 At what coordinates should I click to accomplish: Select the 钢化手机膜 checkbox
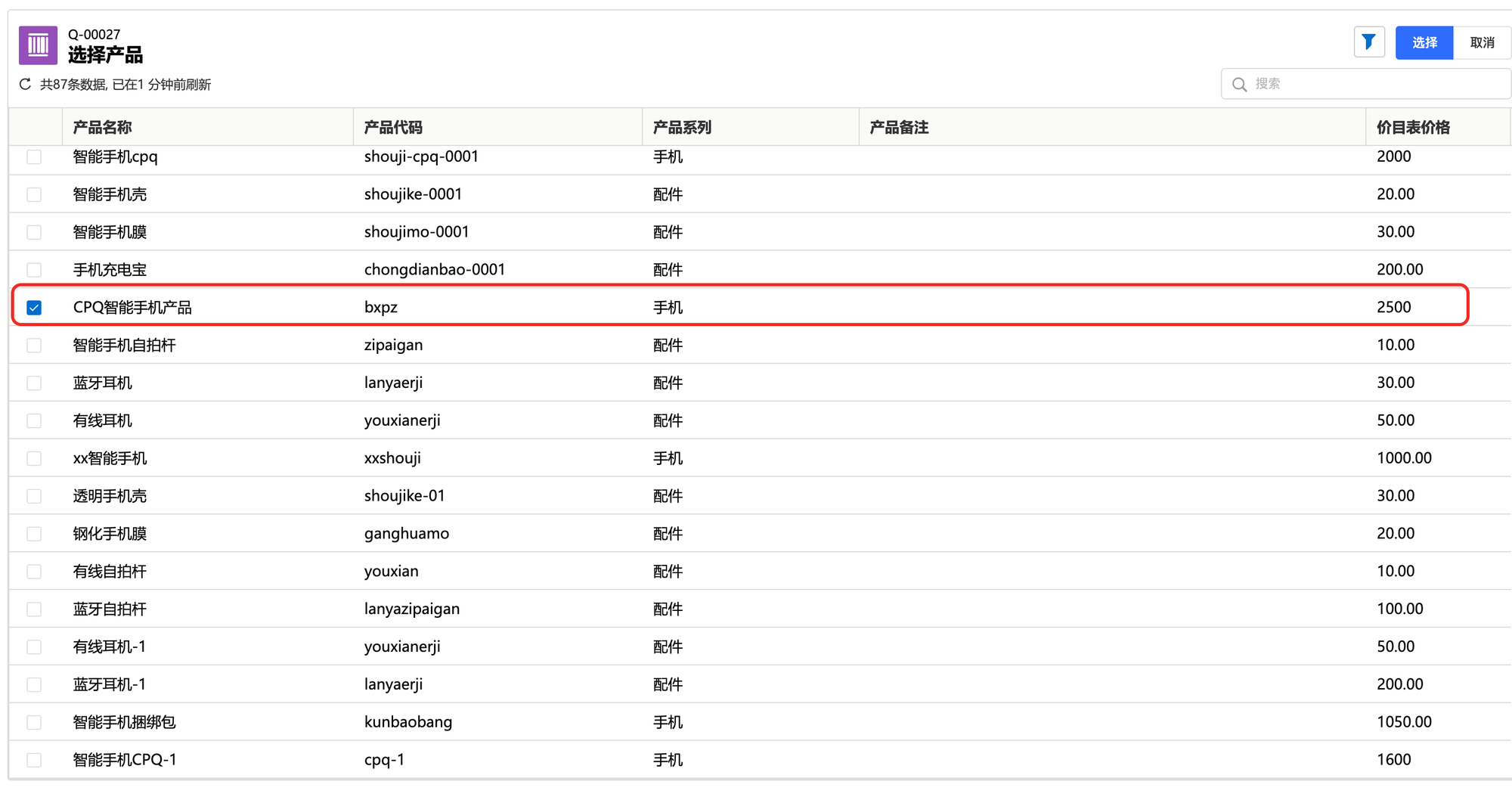click(34, 534)
